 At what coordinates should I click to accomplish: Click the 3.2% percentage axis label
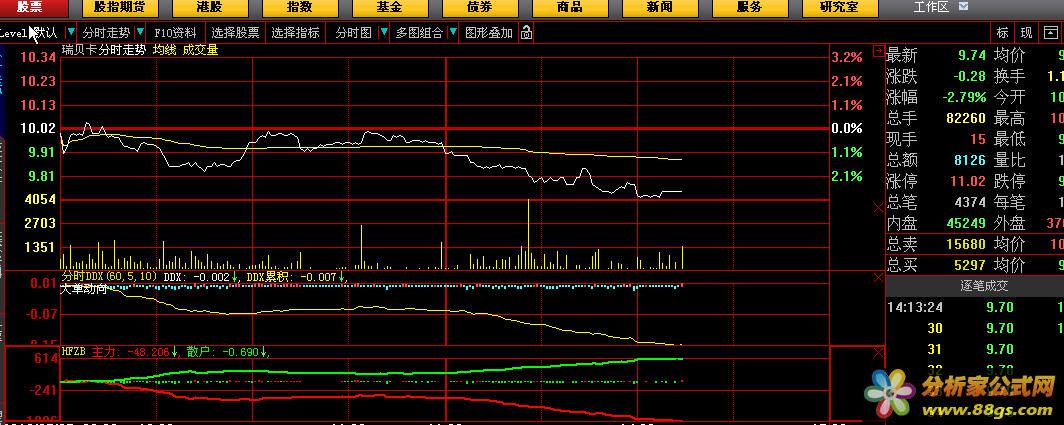pyautogui.click(x=847, y=58)
